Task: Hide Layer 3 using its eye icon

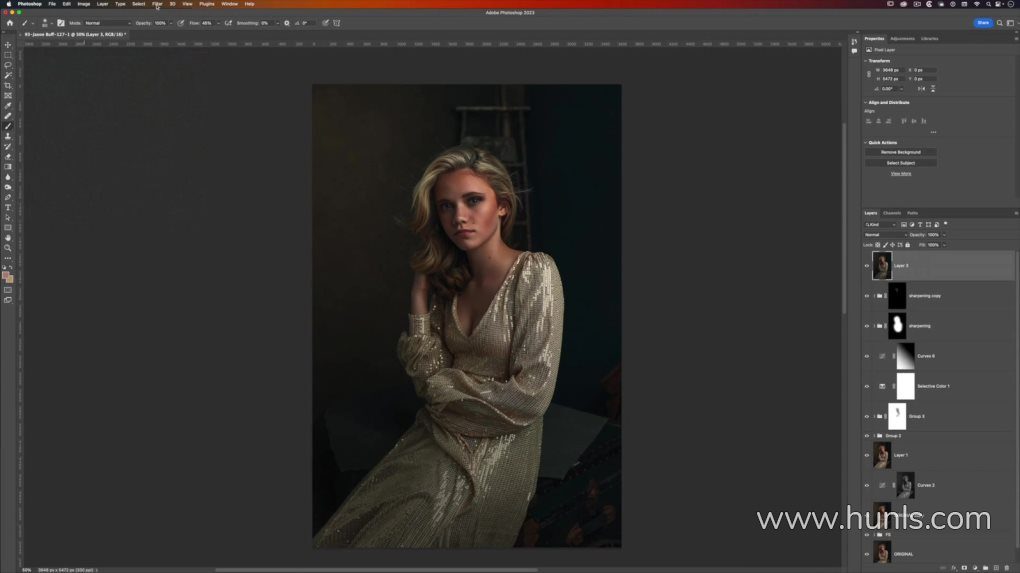Action: click(x=867, y=266)
